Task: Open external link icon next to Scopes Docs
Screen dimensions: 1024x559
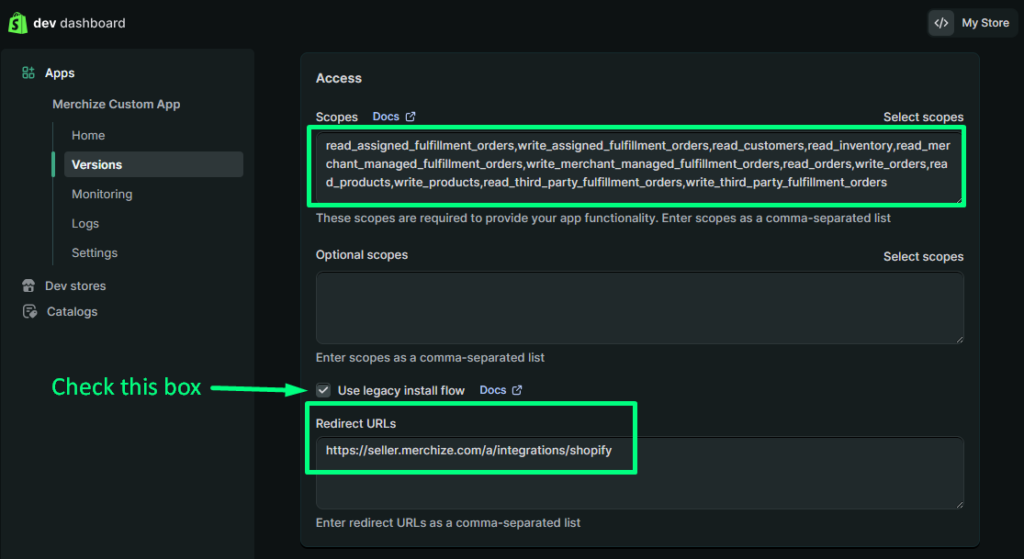Action: [x=410, y=117]
